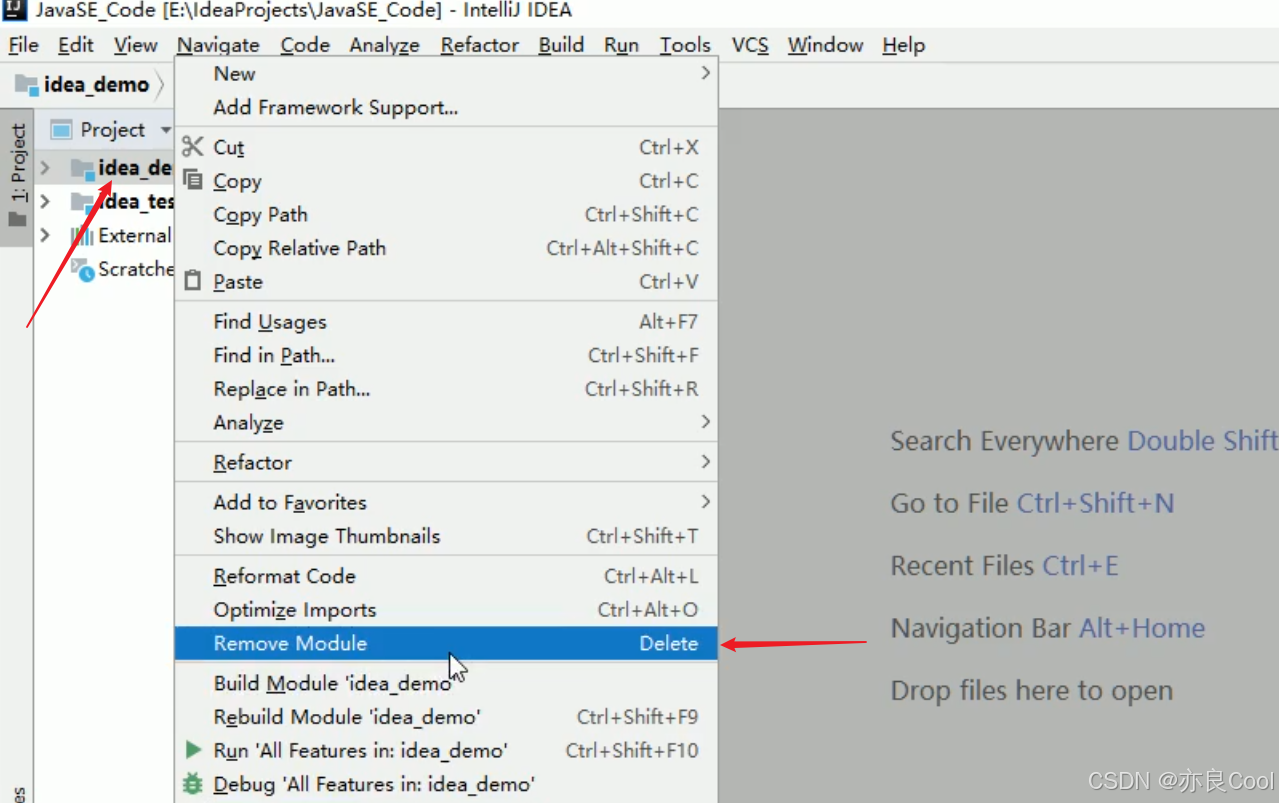Viewport: 1279px width, 803px height.
Task: Open the Run menu
Action: point(621,45)
